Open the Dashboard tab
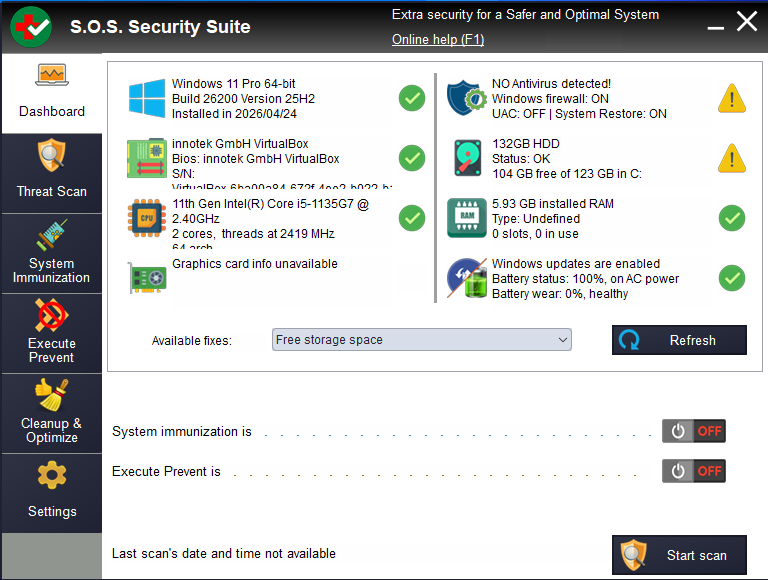 click(51, 93)
